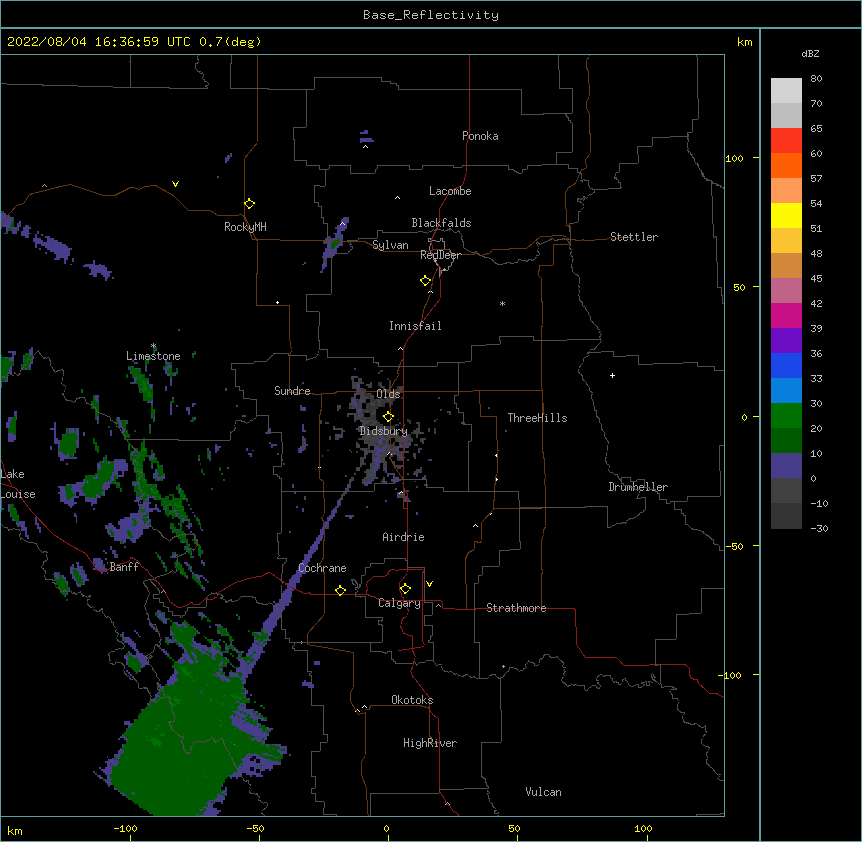Image resolution: width=862 pixels, height=842 pixels.
Task: Click the Stettler label
Action: [x=634, y=237]
